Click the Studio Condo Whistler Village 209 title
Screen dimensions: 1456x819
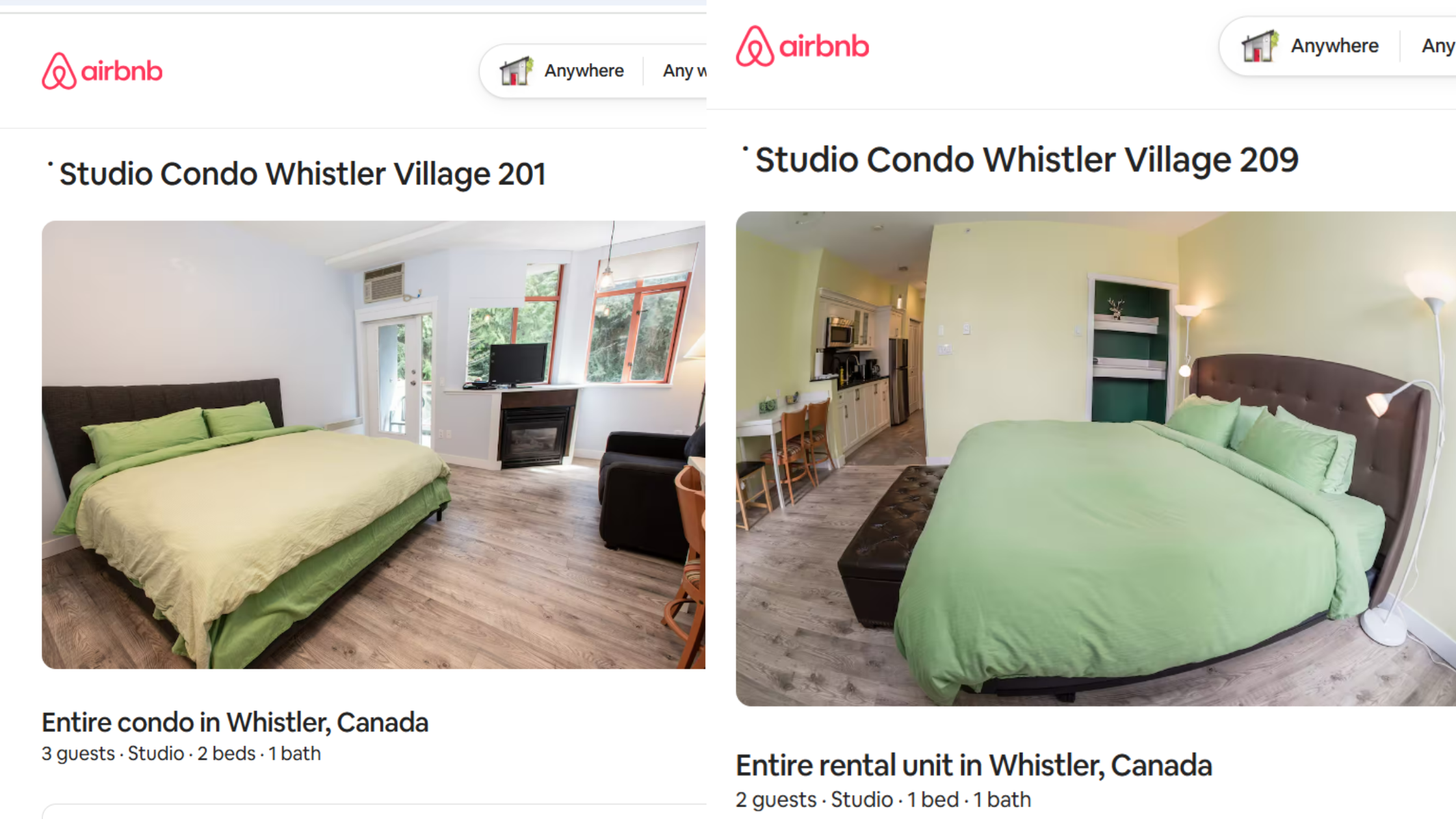pos(1026,160)
